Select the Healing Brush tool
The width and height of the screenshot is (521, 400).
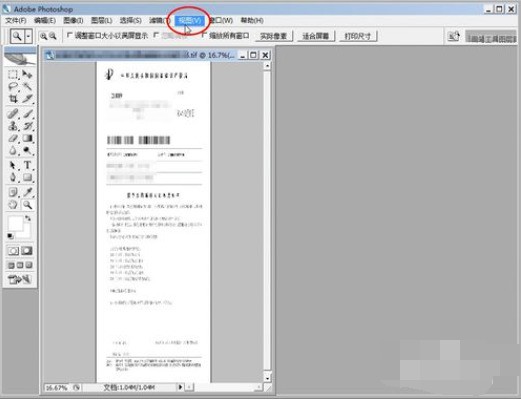(x=13, y=114)
